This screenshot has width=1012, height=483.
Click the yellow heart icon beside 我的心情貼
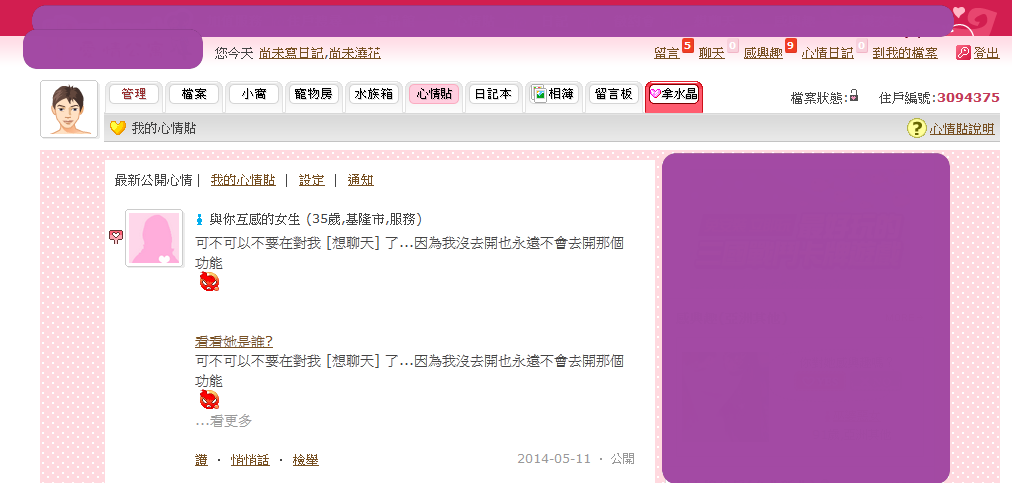(117, 128)
